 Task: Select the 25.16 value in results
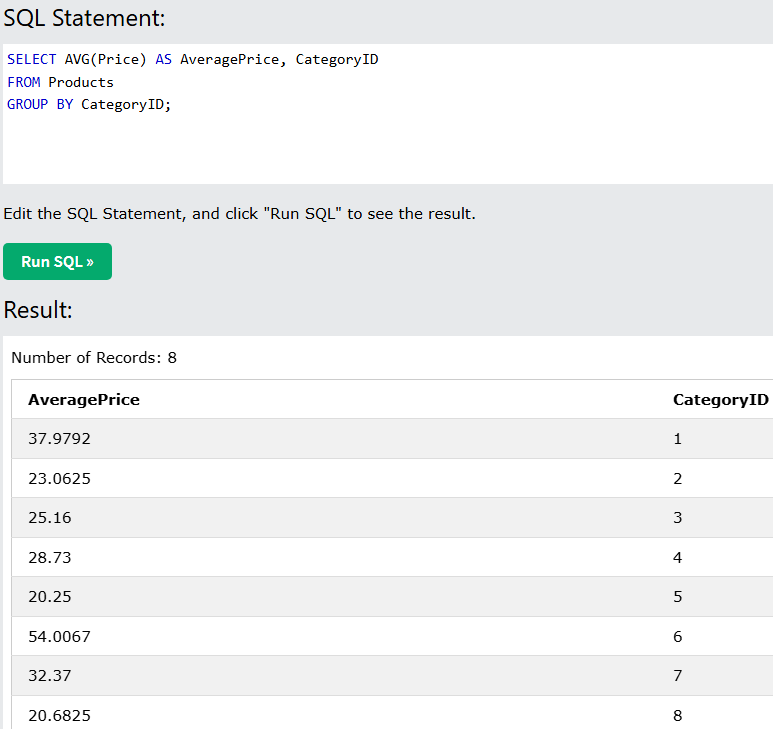(50, 518)
